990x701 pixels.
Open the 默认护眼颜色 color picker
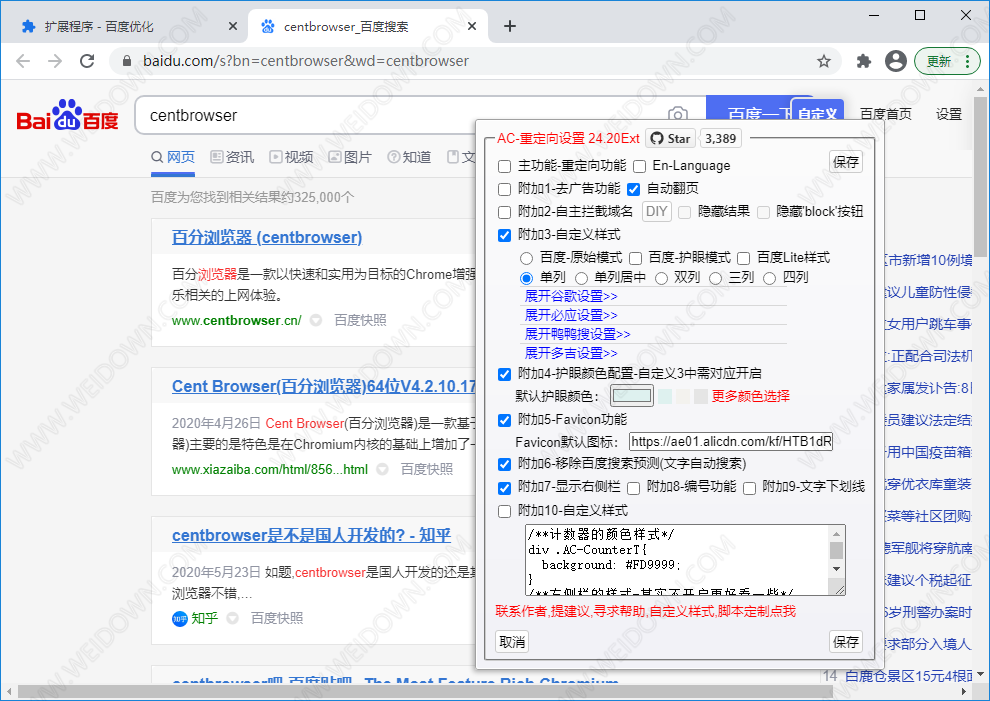pos(632,396)
